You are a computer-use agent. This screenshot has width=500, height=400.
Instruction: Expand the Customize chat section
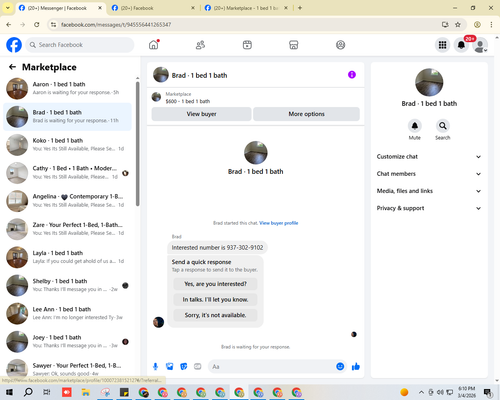429,157
